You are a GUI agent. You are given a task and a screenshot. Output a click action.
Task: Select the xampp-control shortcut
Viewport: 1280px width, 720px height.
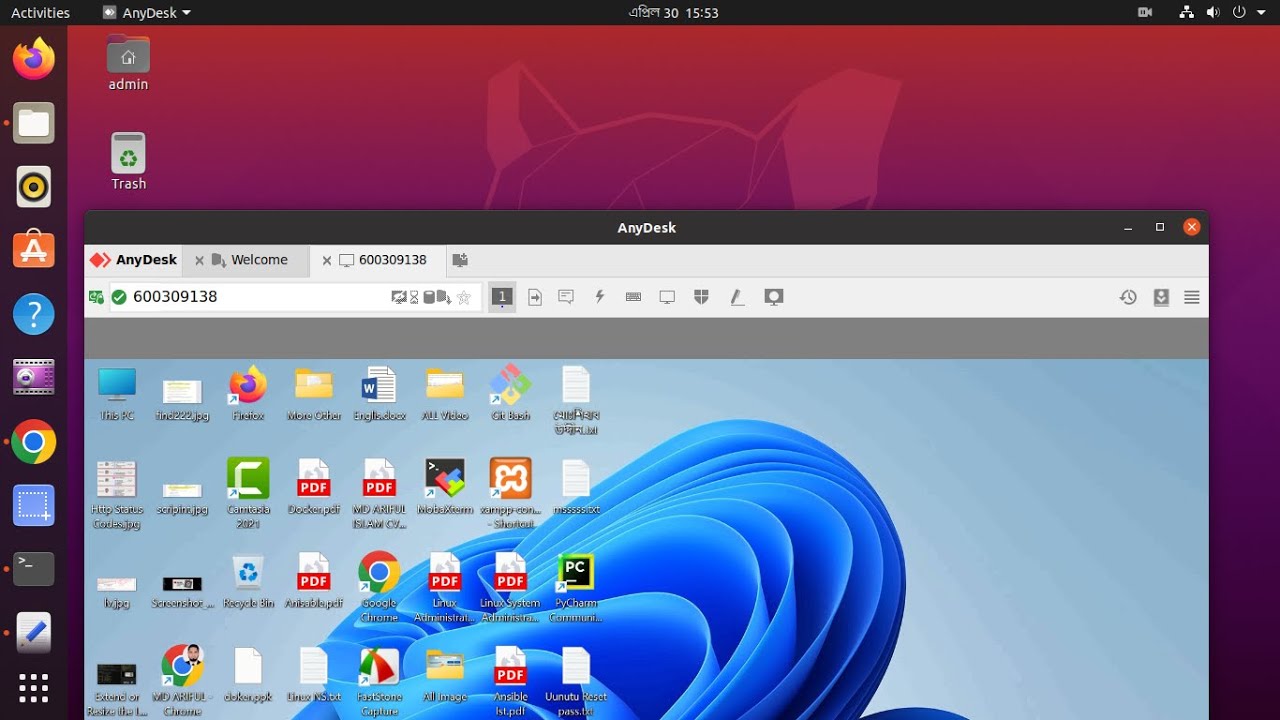pos(510,493)
